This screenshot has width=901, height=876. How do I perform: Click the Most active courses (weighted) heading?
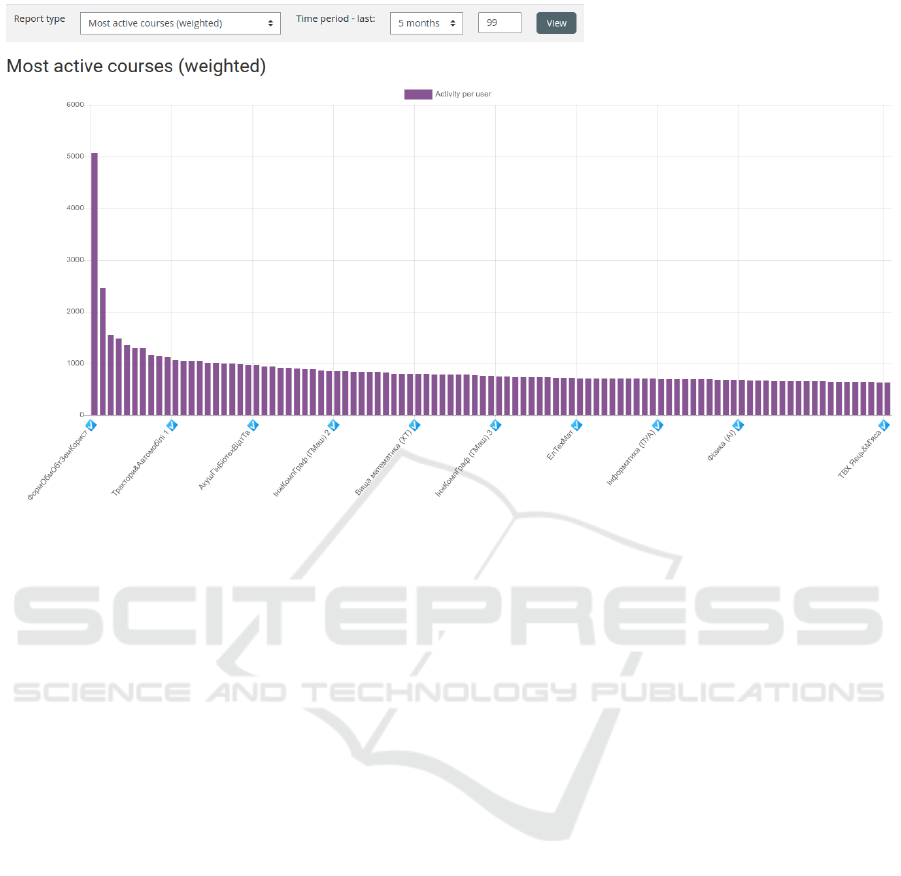tap(136, 67)
